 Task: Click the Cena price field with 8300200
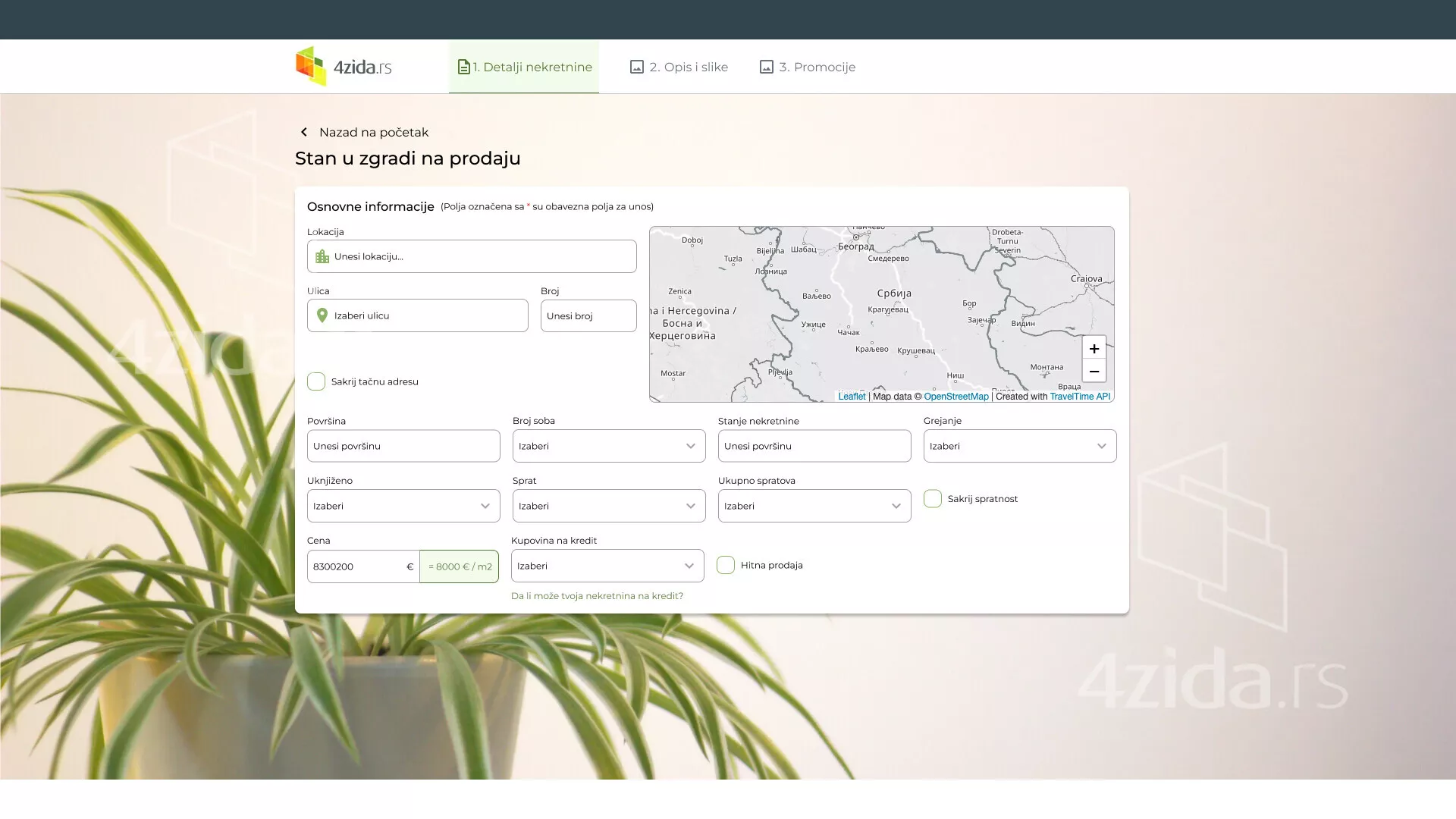(363, 566)
